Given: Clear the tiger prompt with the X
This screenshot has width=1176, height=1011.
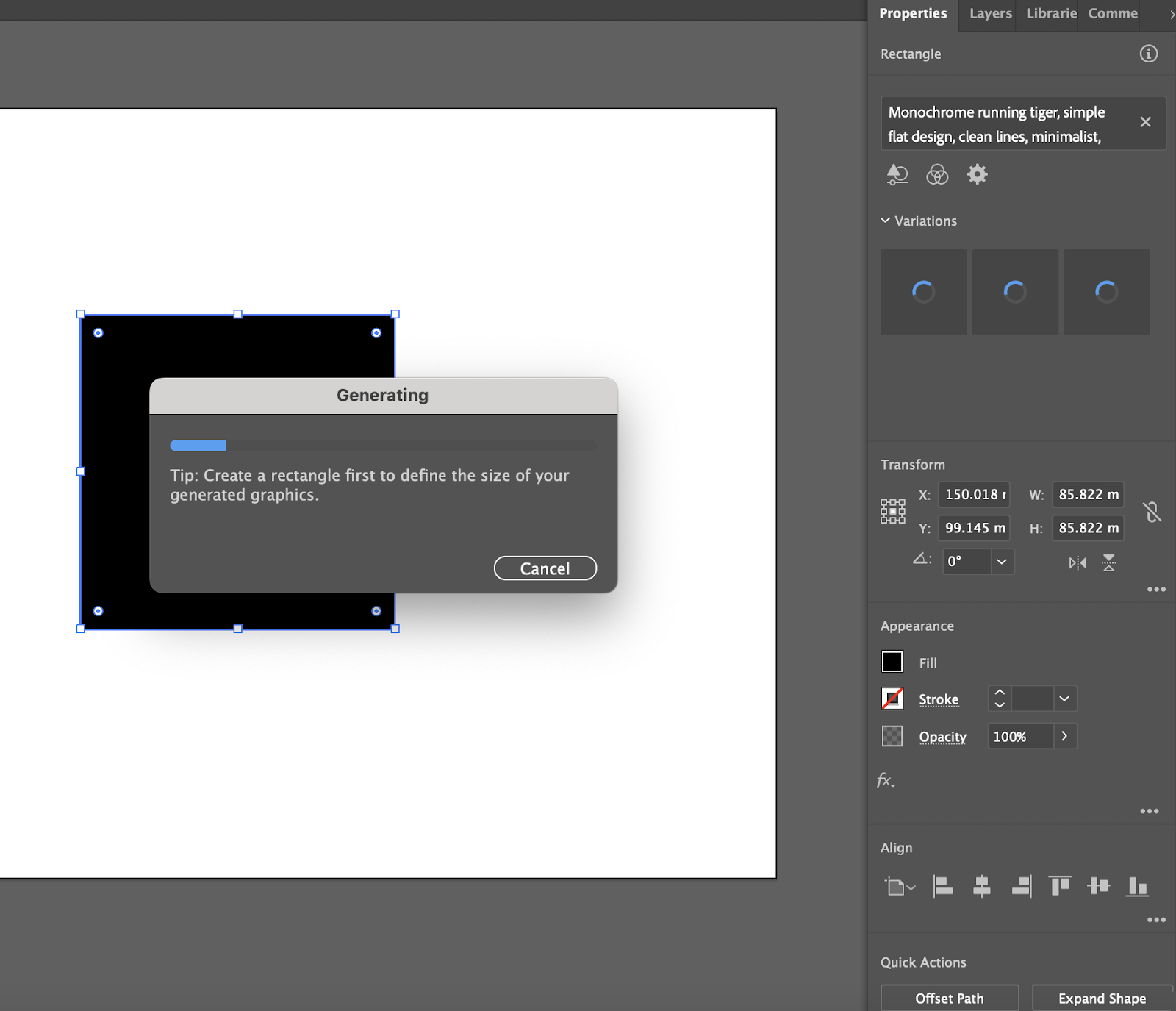Looking at the screenshot, I should click(1145, 122).
